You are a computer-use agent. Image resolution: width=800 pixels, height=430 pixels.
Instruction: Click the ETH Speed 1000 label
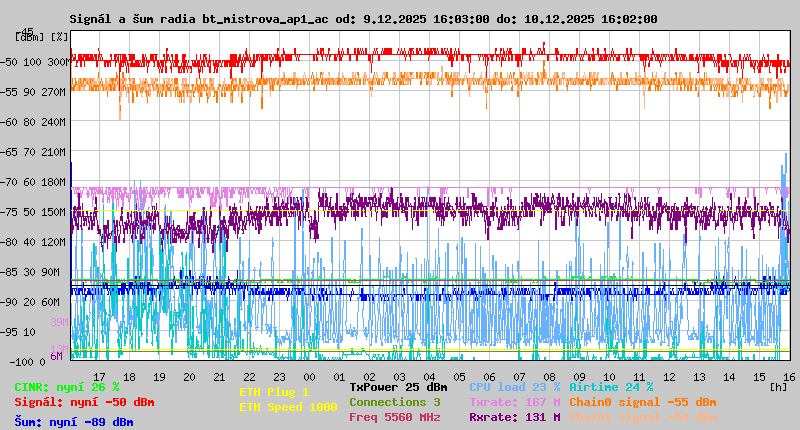pyautogui.click(x=288, y=407)
